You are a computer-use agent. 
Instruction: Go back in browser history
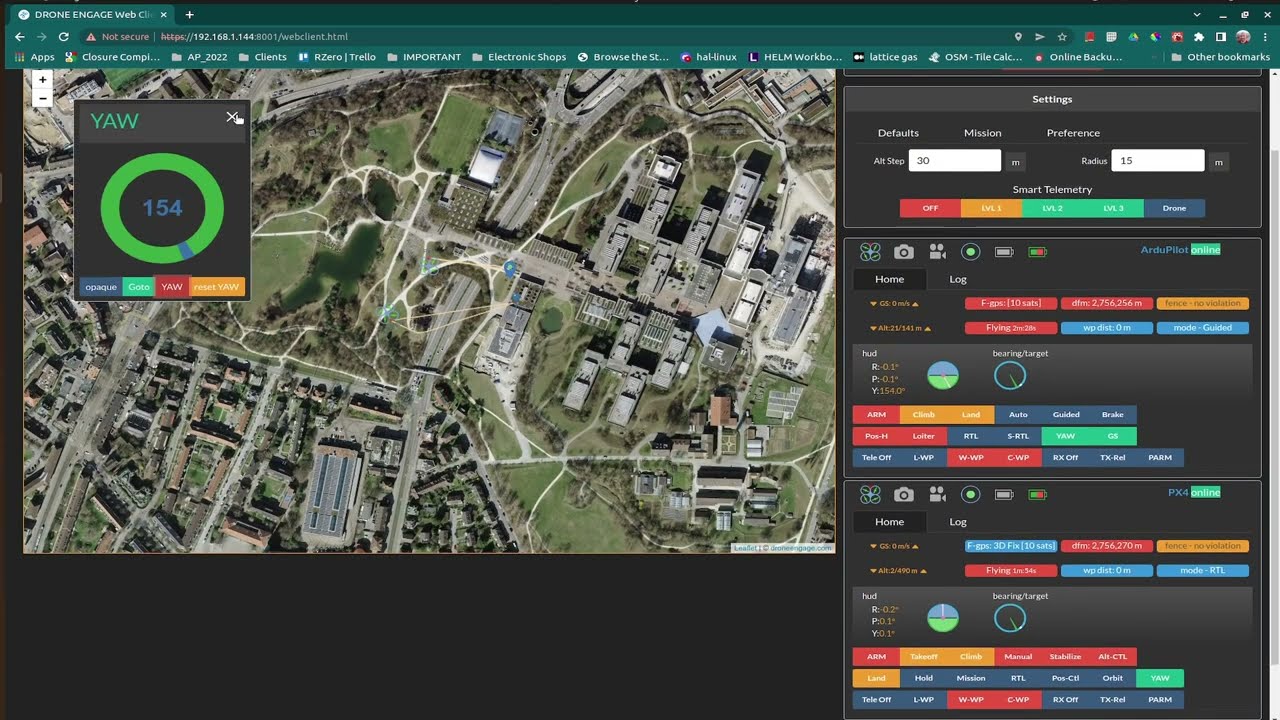(19, 37)
